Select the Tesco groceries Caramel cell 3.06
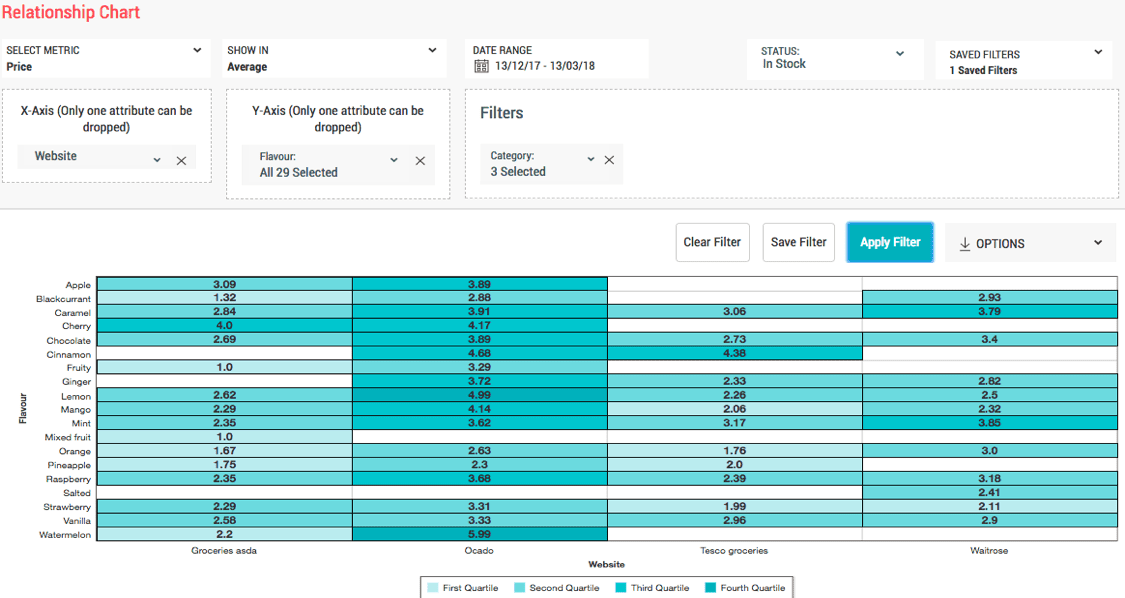 tap(735, 312)
